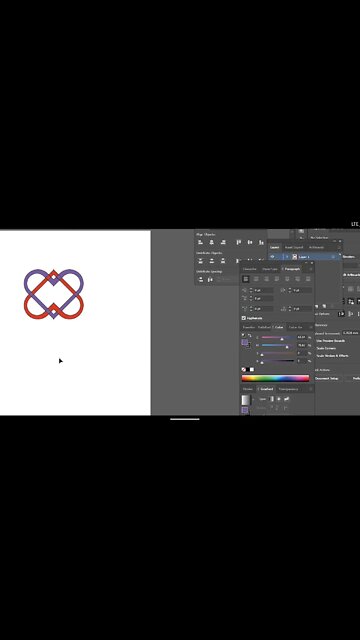Toggle the Hyphenate checkbox
The width and height of the screenshot is (360, 640).
[244, 318]
